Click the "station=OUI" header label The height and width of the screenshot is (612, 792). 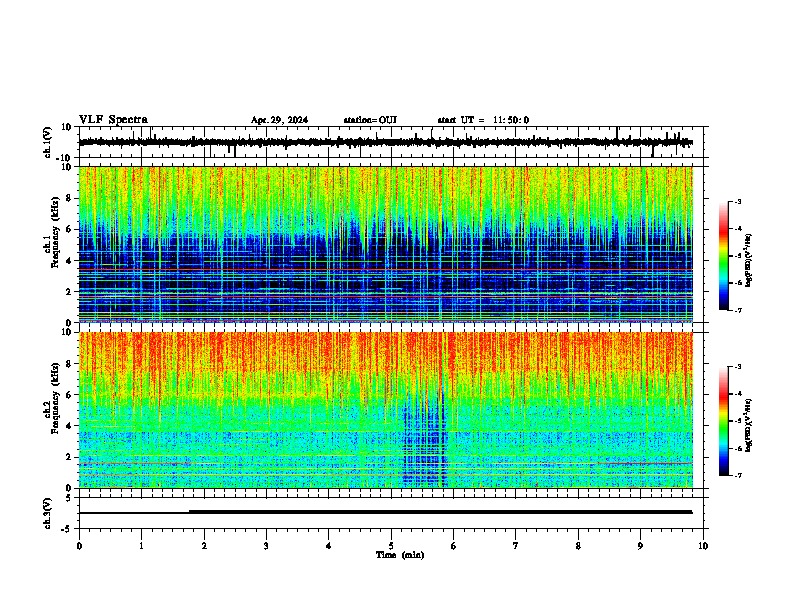[x=370, y=120]
